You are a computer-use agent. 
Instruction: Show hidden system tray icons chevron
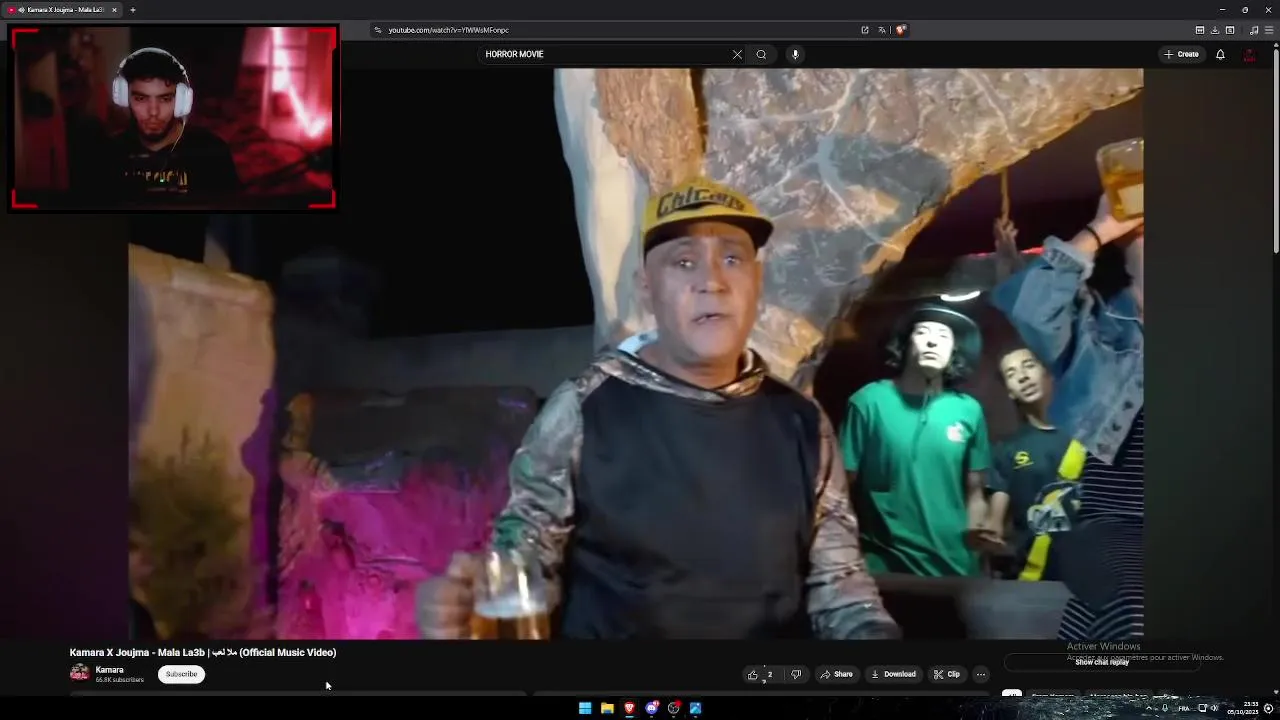pyautogui.click(x=1149, y=708)
